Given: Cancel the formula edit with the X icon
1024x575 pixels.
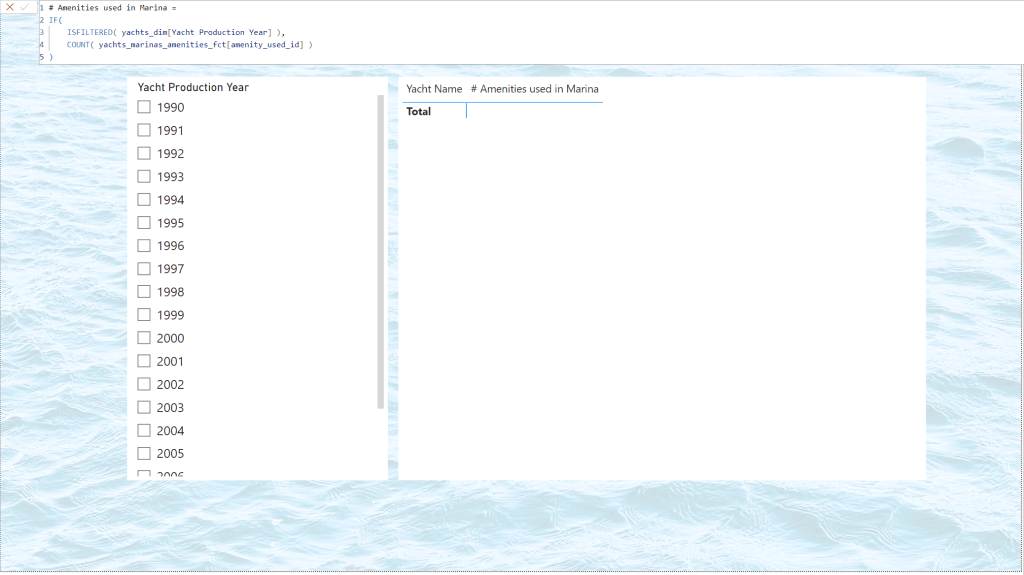Looking at the screenshot, I should click(x=10, y=7).
